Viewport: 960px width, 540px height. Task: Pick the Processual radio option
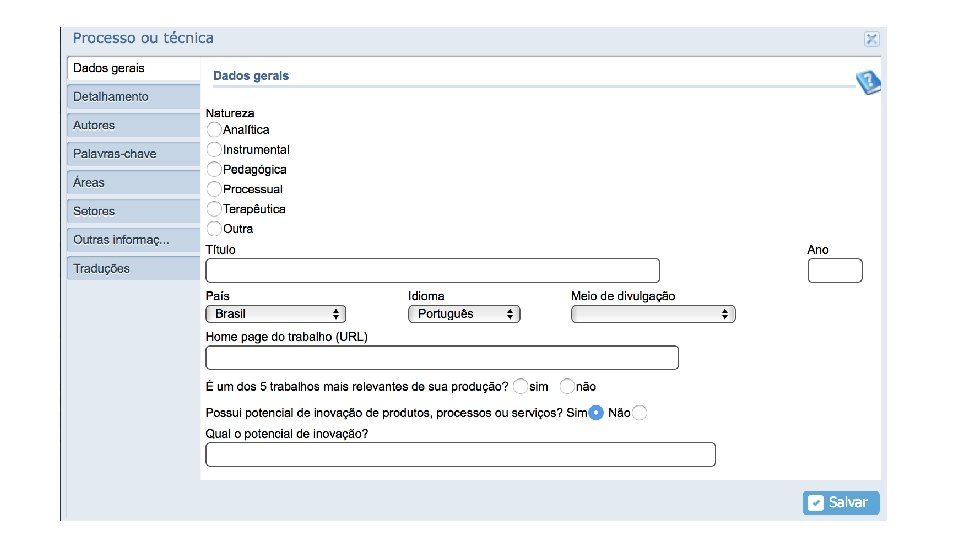214,189
